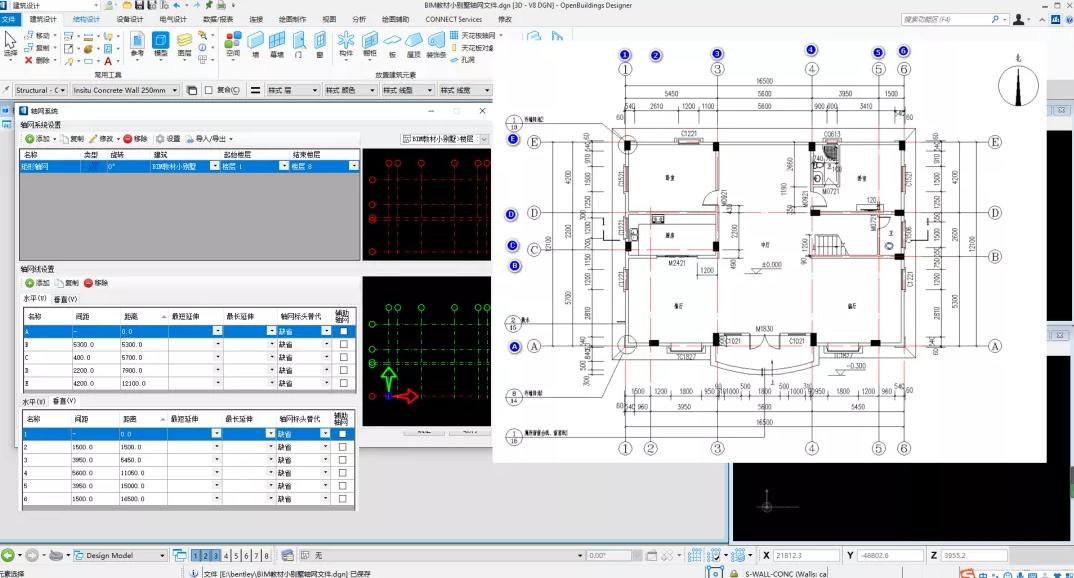Open the 起始楼层 start floor dropdown

(x=284, y=166)
